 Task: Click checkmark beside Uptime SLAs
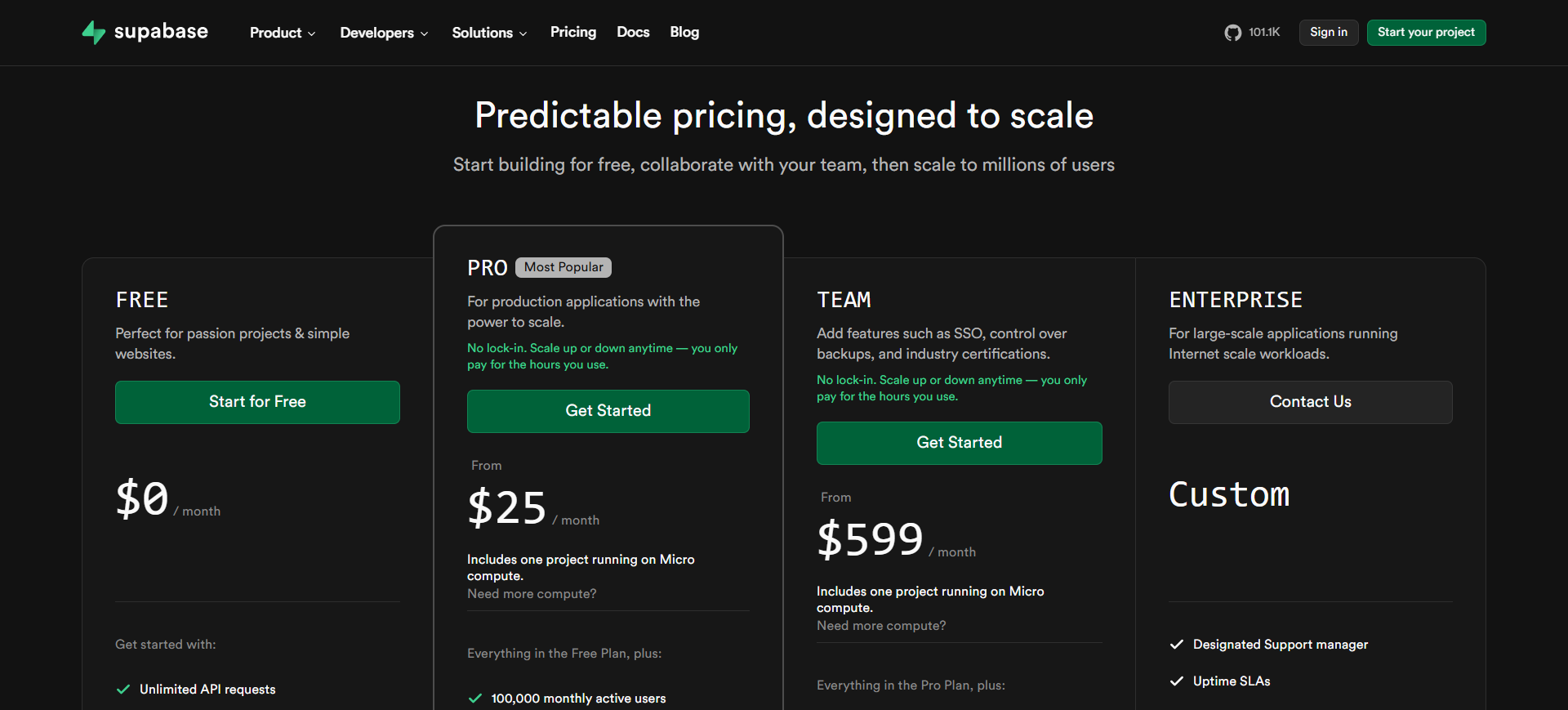point(1177,681)
